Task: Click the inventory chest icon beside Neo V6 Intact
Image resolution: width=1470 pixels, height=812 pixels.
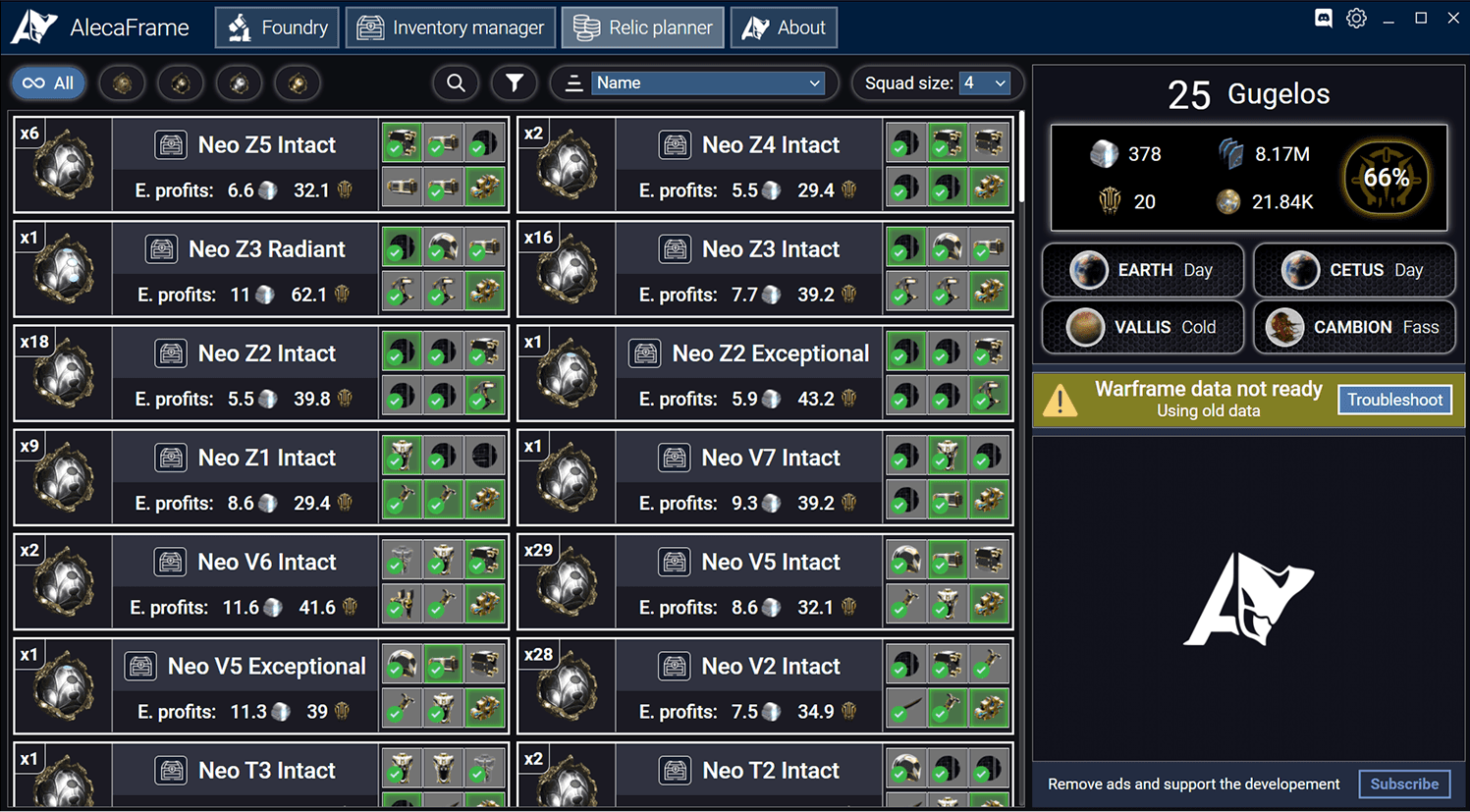Action: coord(171,562)
